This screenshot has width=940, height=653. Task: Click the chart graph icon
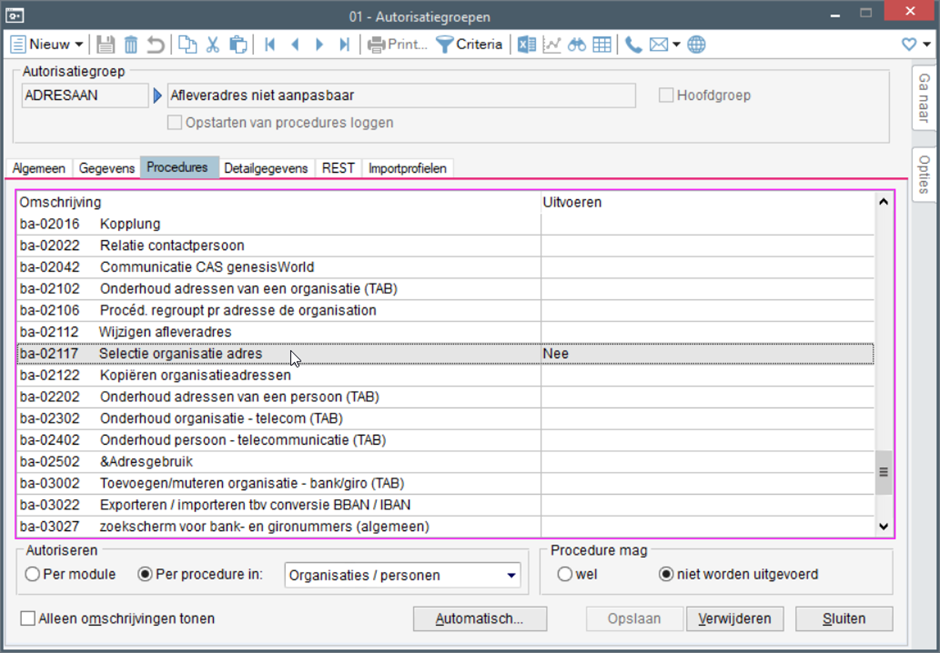pos(552,44)
